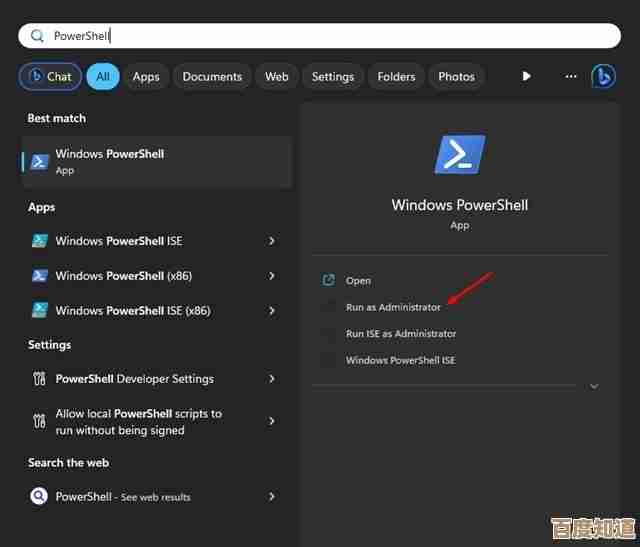Click the PowerShell search text field

click(x=320, y=36)
